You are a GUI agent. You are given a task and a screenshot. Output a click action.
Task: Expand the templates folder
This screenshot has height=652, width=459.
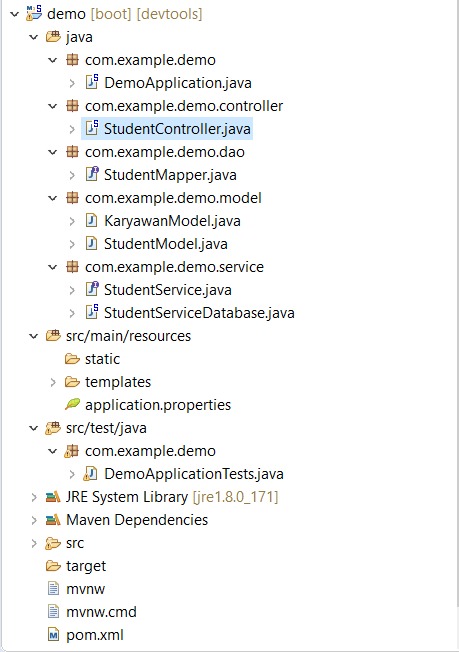click(x=53, y=382)
